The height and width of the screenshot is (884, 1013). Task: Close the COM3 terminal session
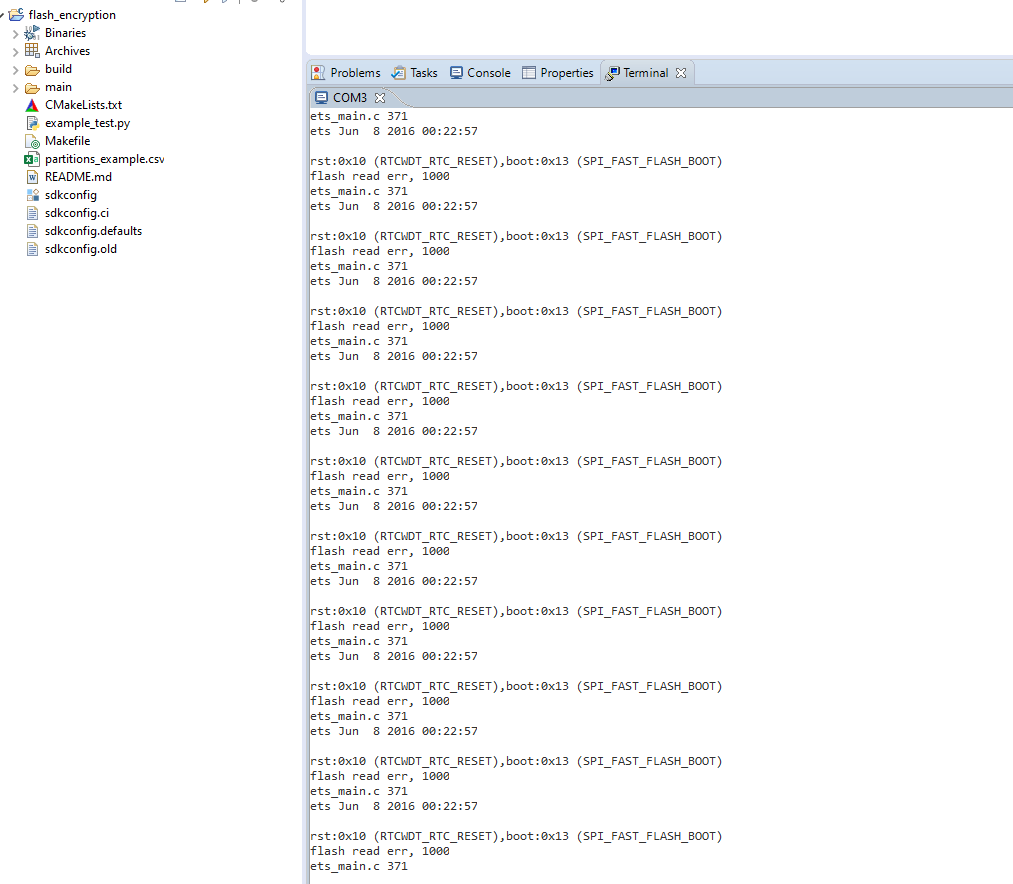[x=379, y=97]
